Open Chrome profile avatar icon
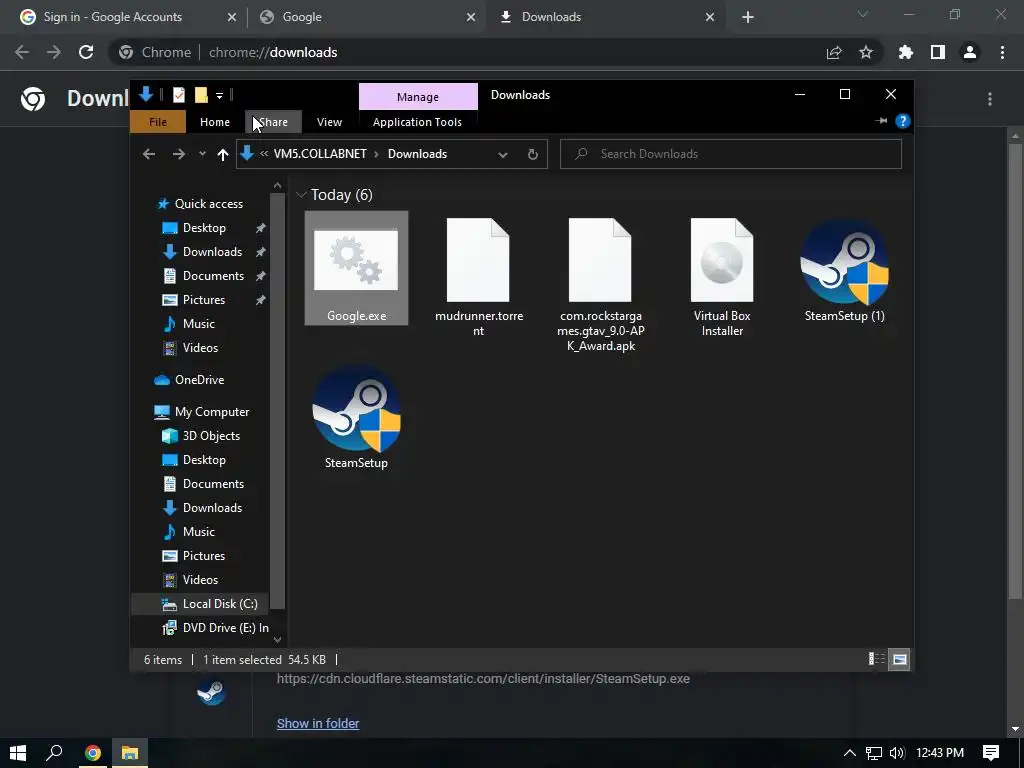Image resolution: width=1024 pixels, height=768 pixels. coord(970,52)
